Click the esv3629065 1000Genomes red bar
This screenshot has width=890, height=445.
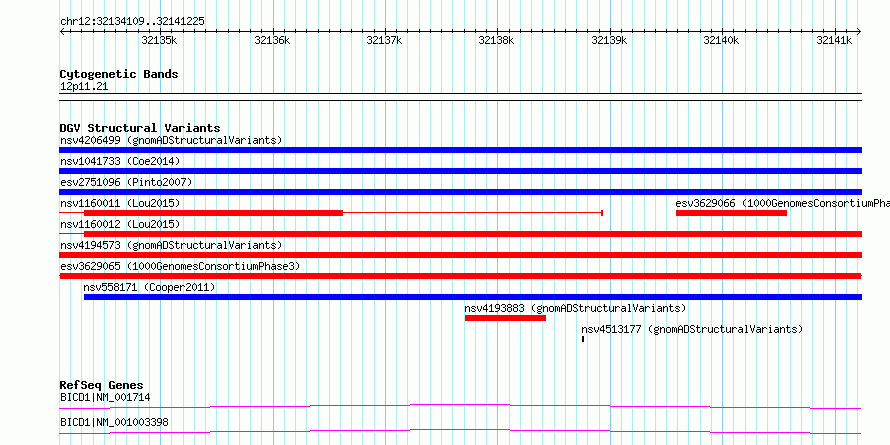[460, 276]
